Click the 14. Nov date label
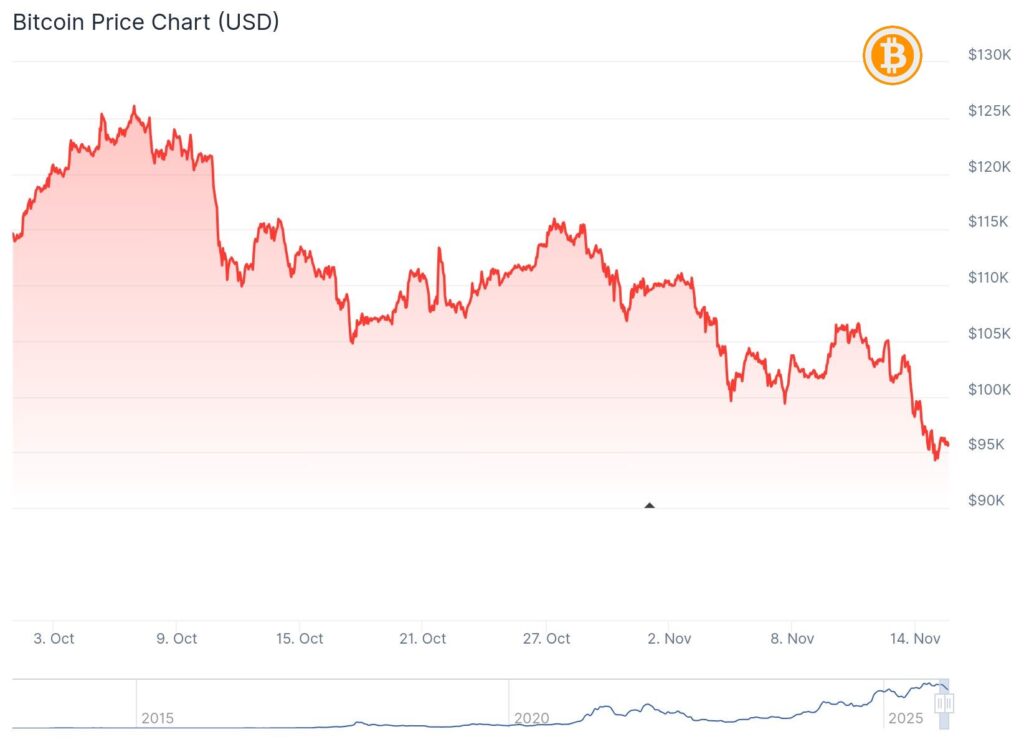 click(916, 638)
